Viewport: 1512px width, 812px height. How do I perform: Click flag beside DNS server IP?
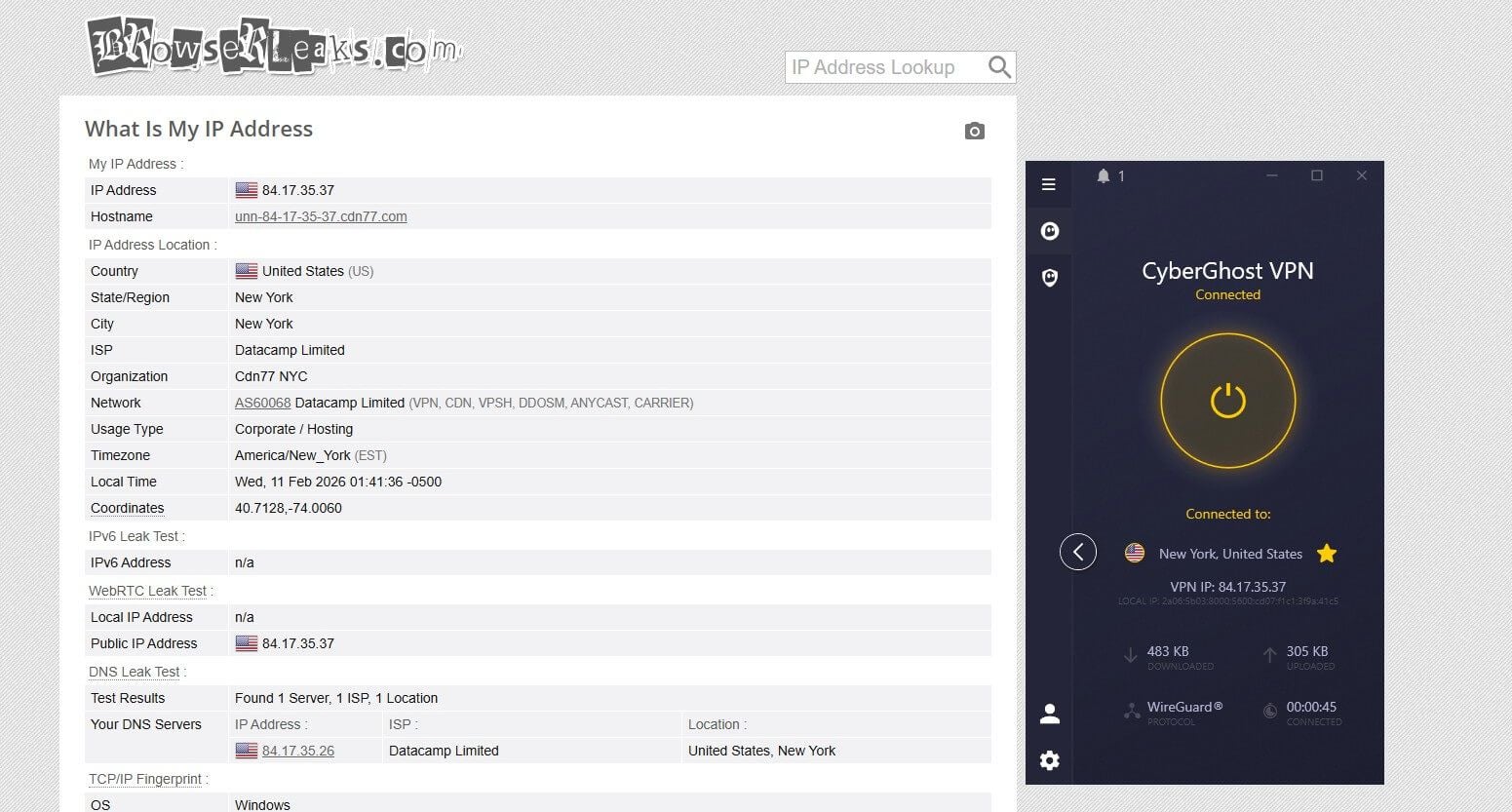tap(247, 751)
